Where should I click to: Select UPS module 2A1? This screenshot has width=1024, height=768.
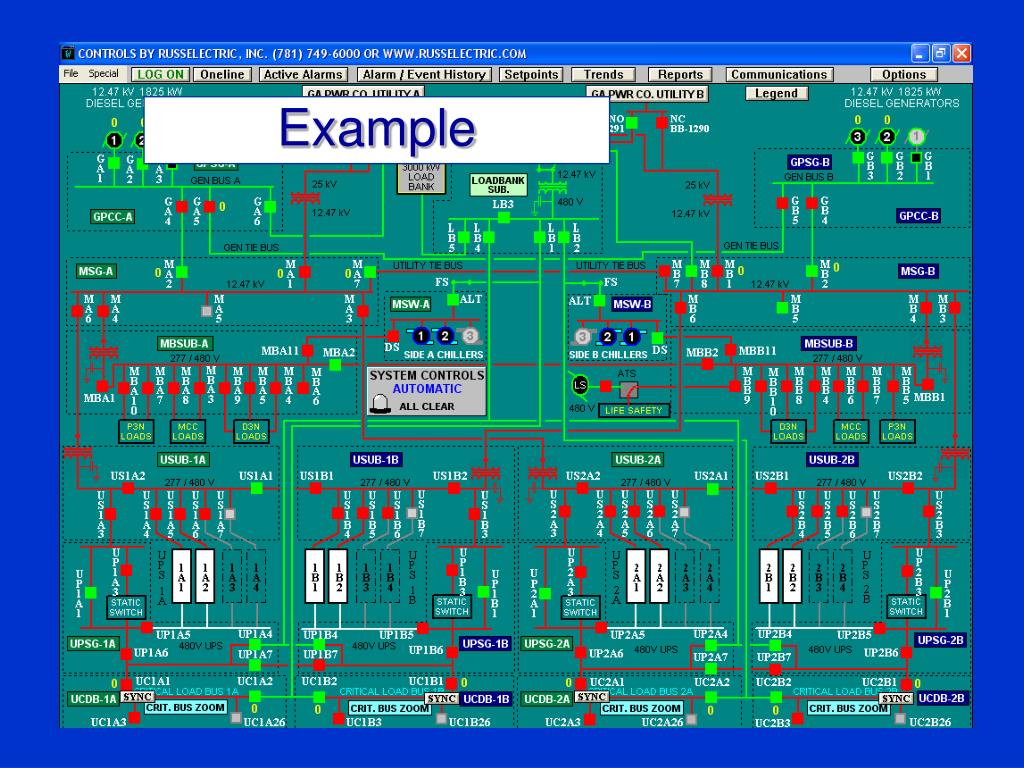tap(636, 576)
